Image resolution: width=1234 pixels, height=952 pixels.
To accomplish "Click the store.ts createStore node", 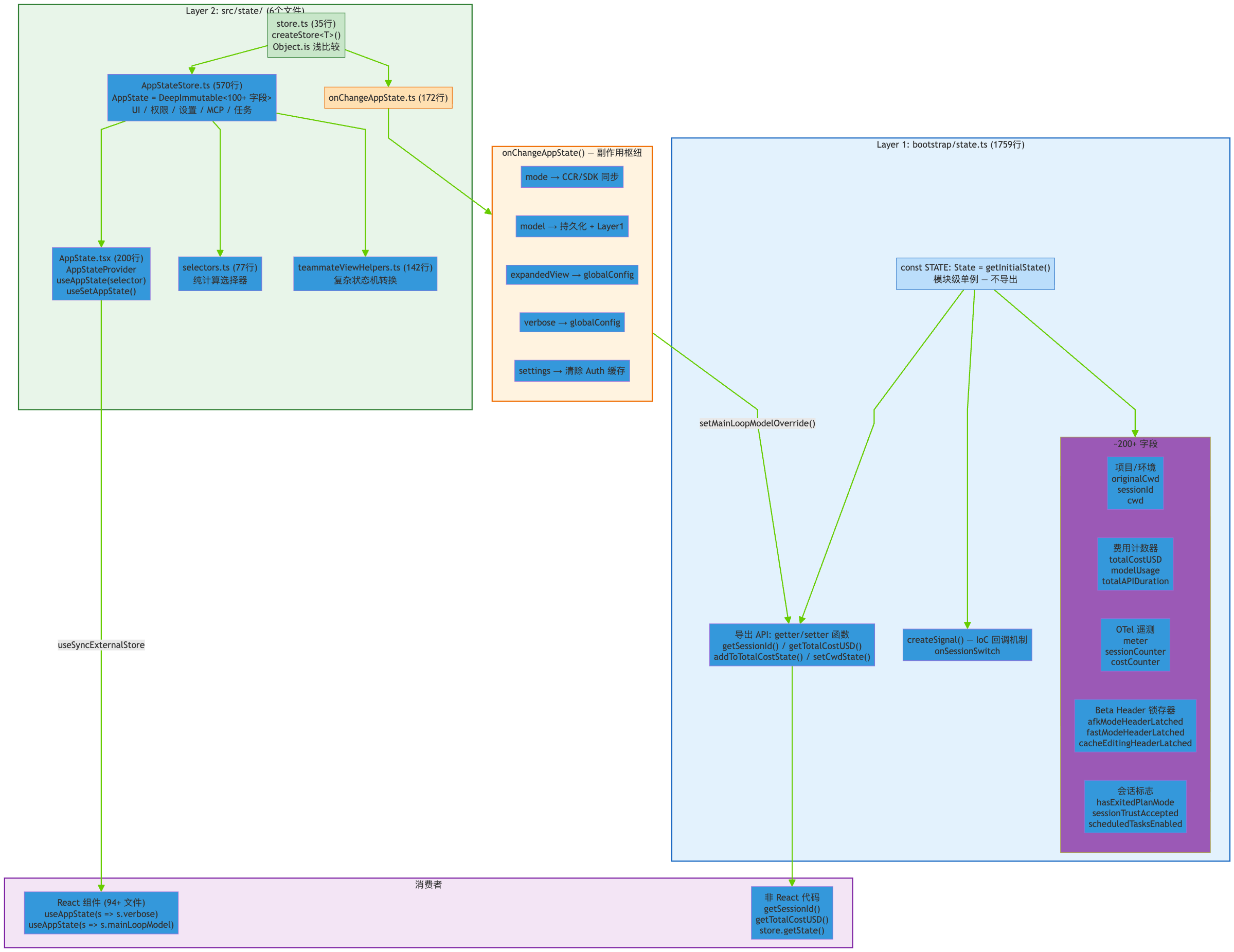I will tap(306, 35).
